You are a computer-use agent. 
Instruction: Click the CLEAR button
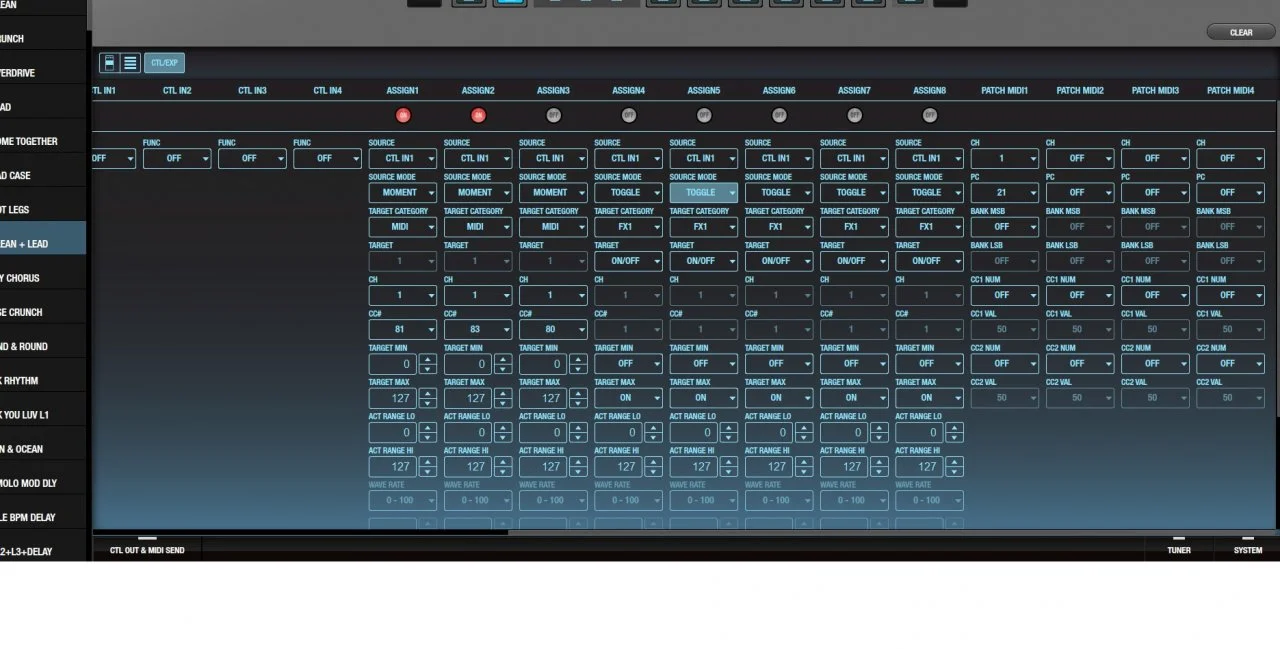1241,32
